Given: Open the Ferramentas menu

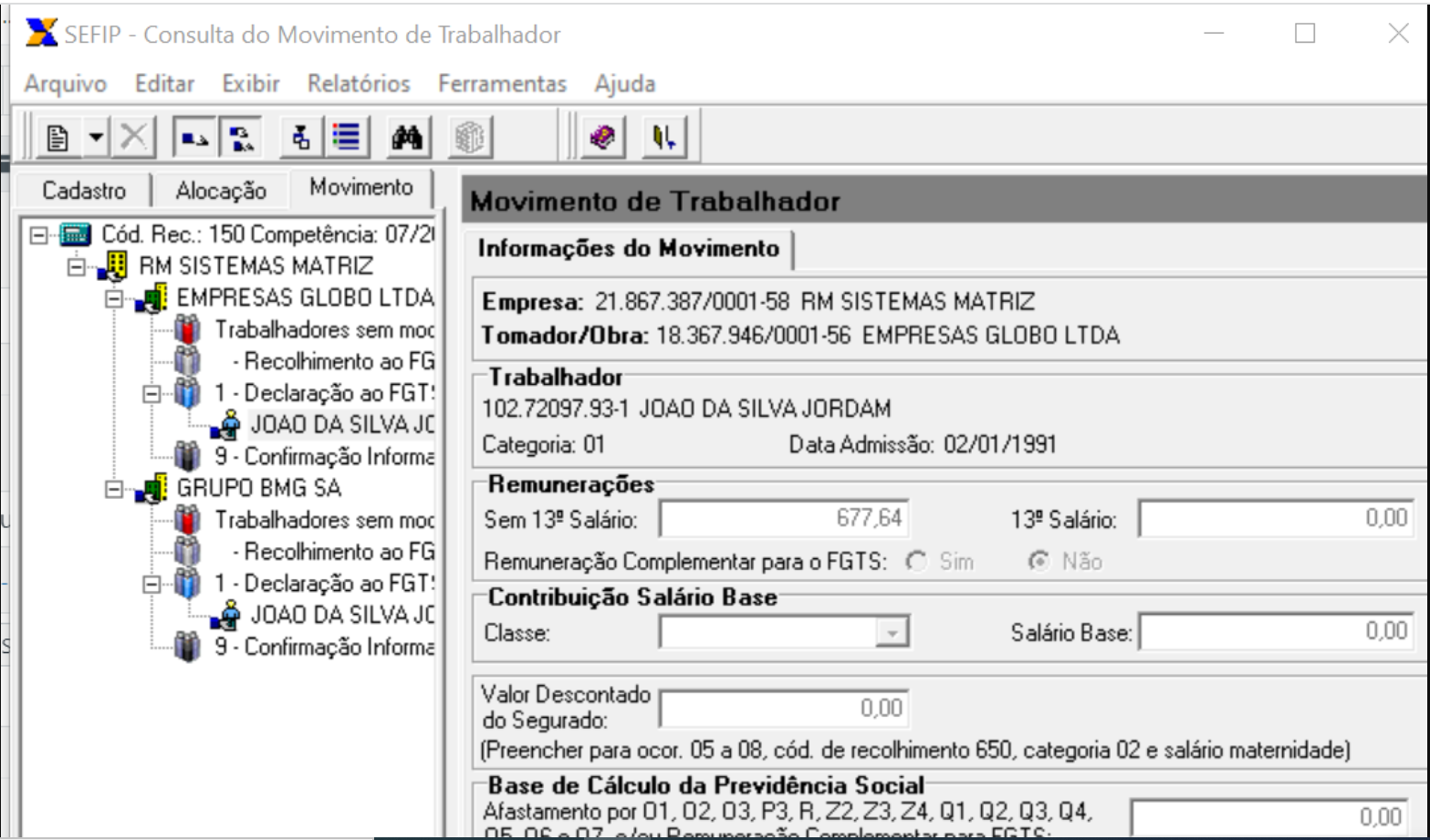Looking at the screenshot, I should click(502, 84).
